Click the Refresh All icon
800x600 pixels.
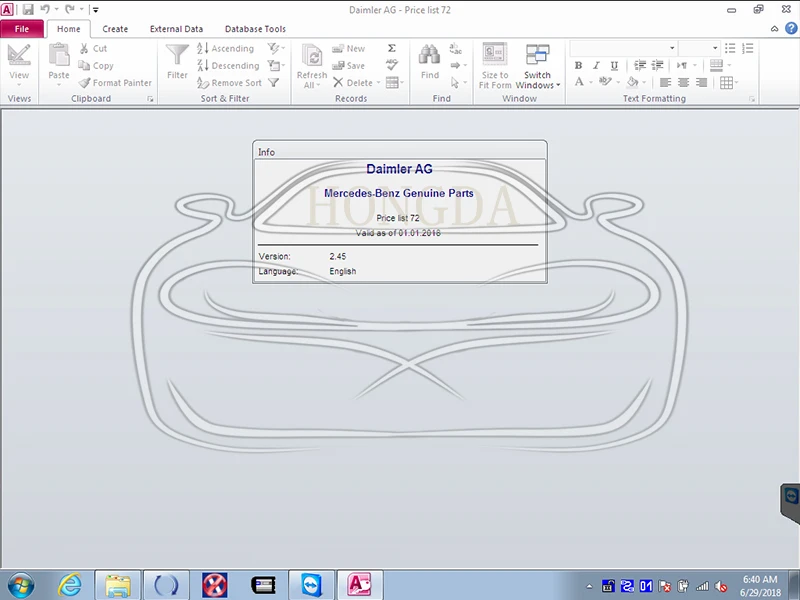(312, 55)
